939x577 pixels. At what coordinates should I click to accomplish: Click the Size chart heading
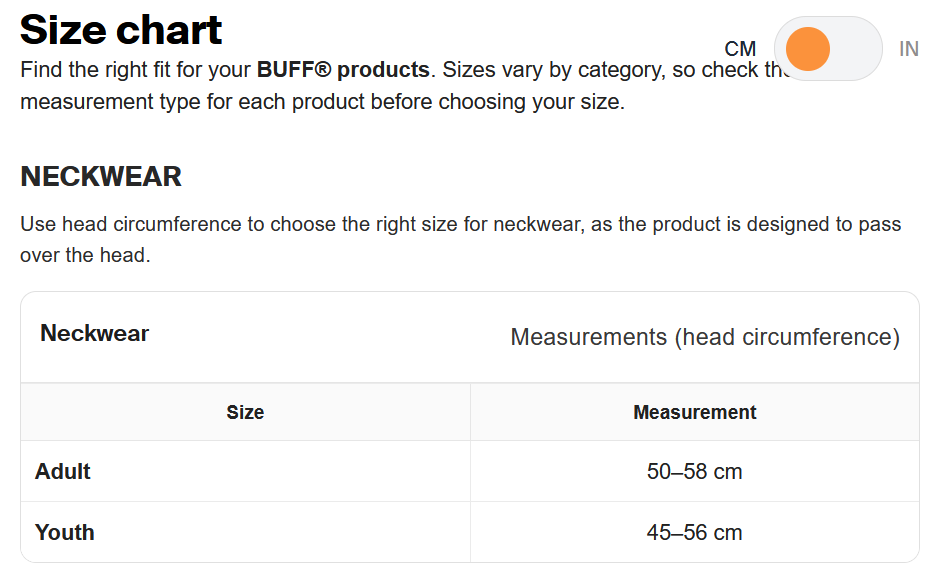[121, 29]
